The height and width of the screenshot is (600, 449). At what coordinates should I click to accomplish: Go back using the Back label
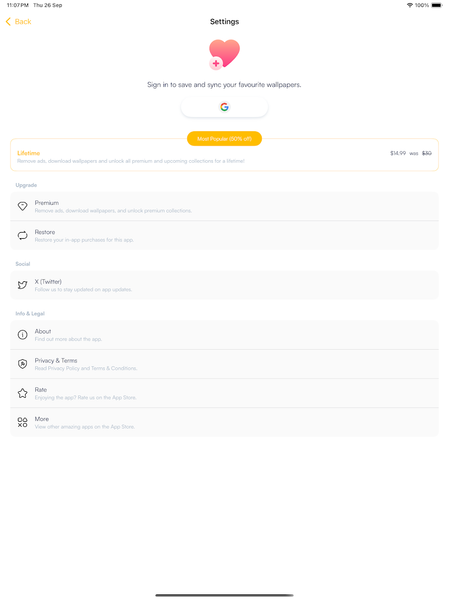23,22
